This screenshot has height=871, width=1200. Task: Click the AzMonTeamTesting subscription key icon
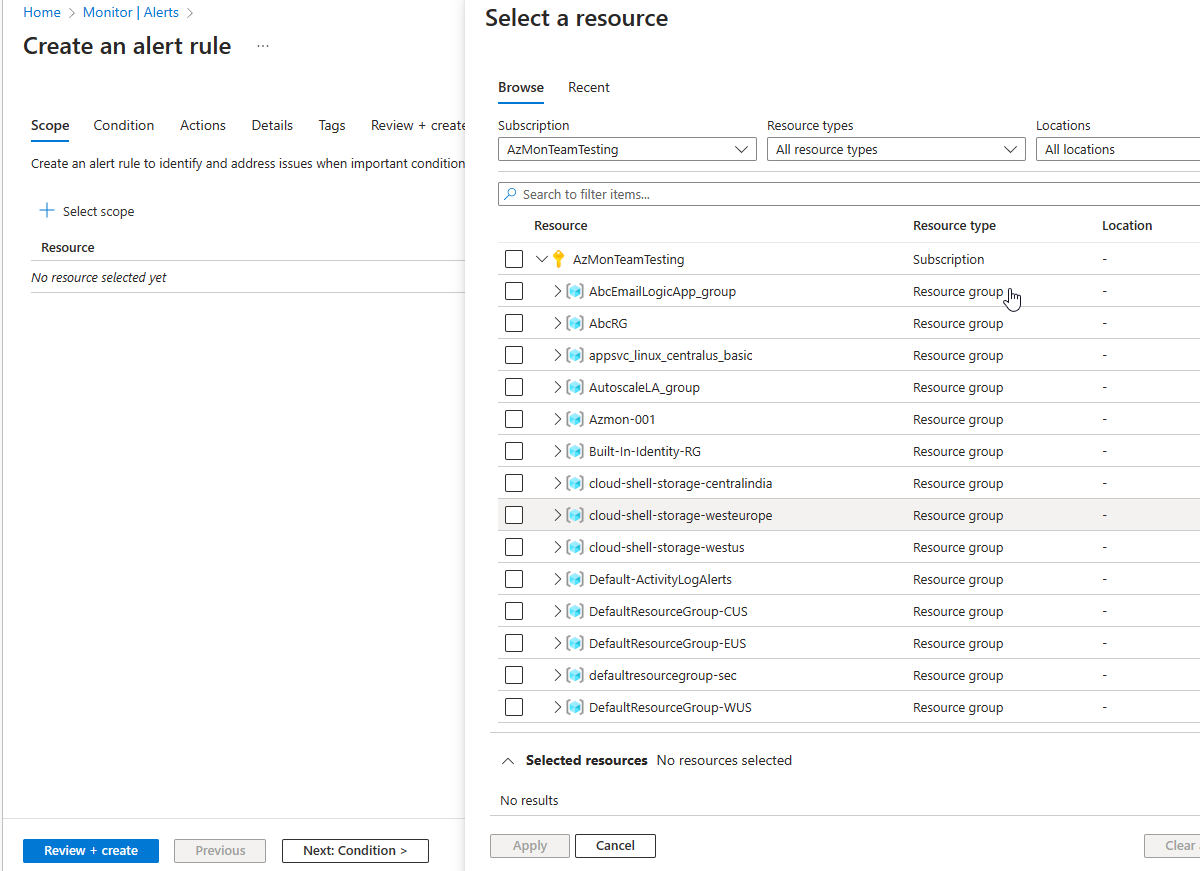[559, 259]
